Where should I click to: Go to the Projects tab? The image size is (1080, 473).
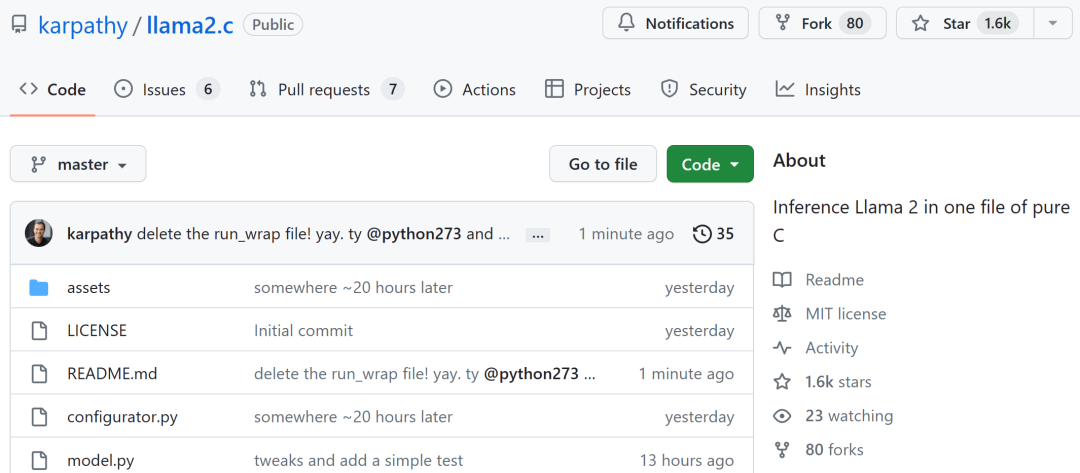(x=588, y=90)
